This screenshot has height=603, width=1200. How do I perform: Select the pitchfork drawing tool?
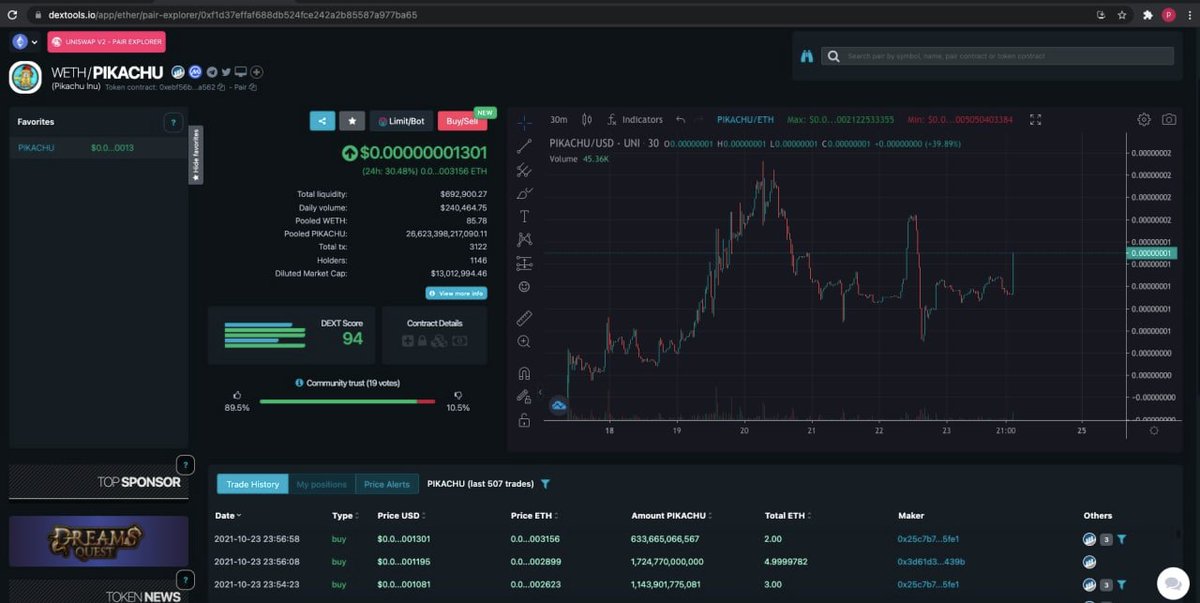(x=524, y=170)
